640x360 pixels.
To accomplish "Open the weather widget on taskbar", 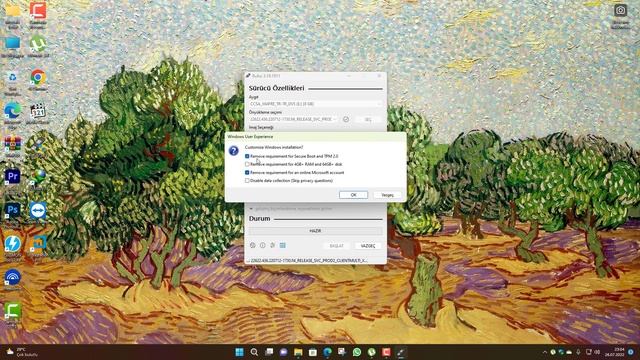I will point(22,352).
